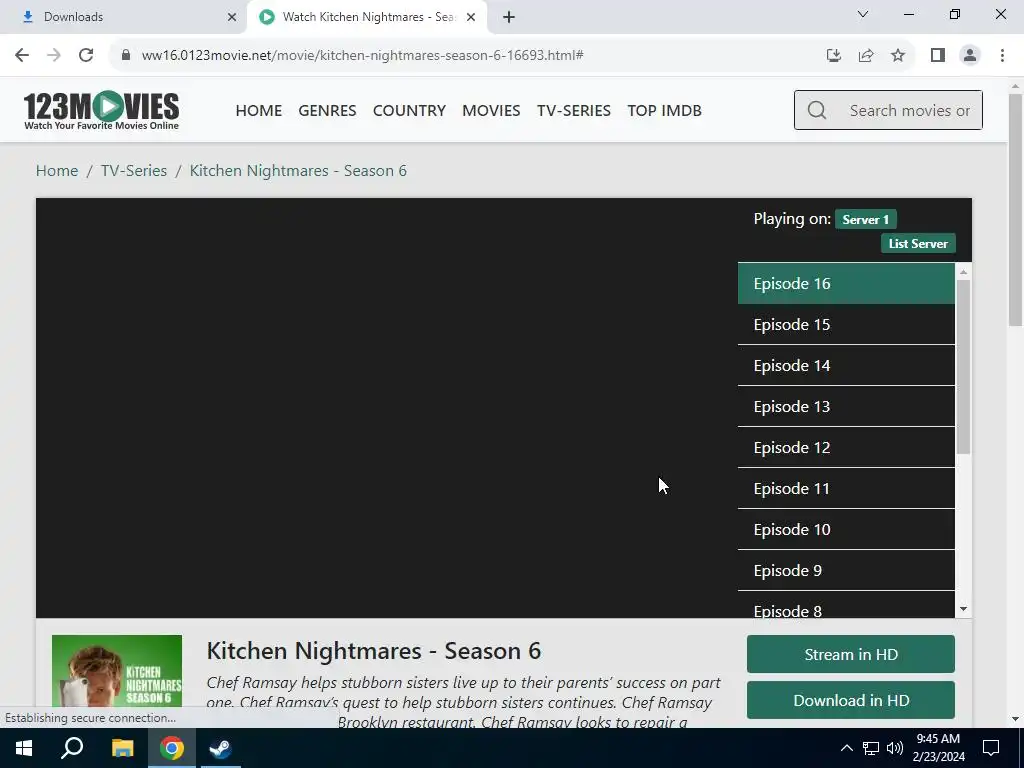Open the notification center icon
This screenshot has width=1024, height=768.
coord(991,748)
